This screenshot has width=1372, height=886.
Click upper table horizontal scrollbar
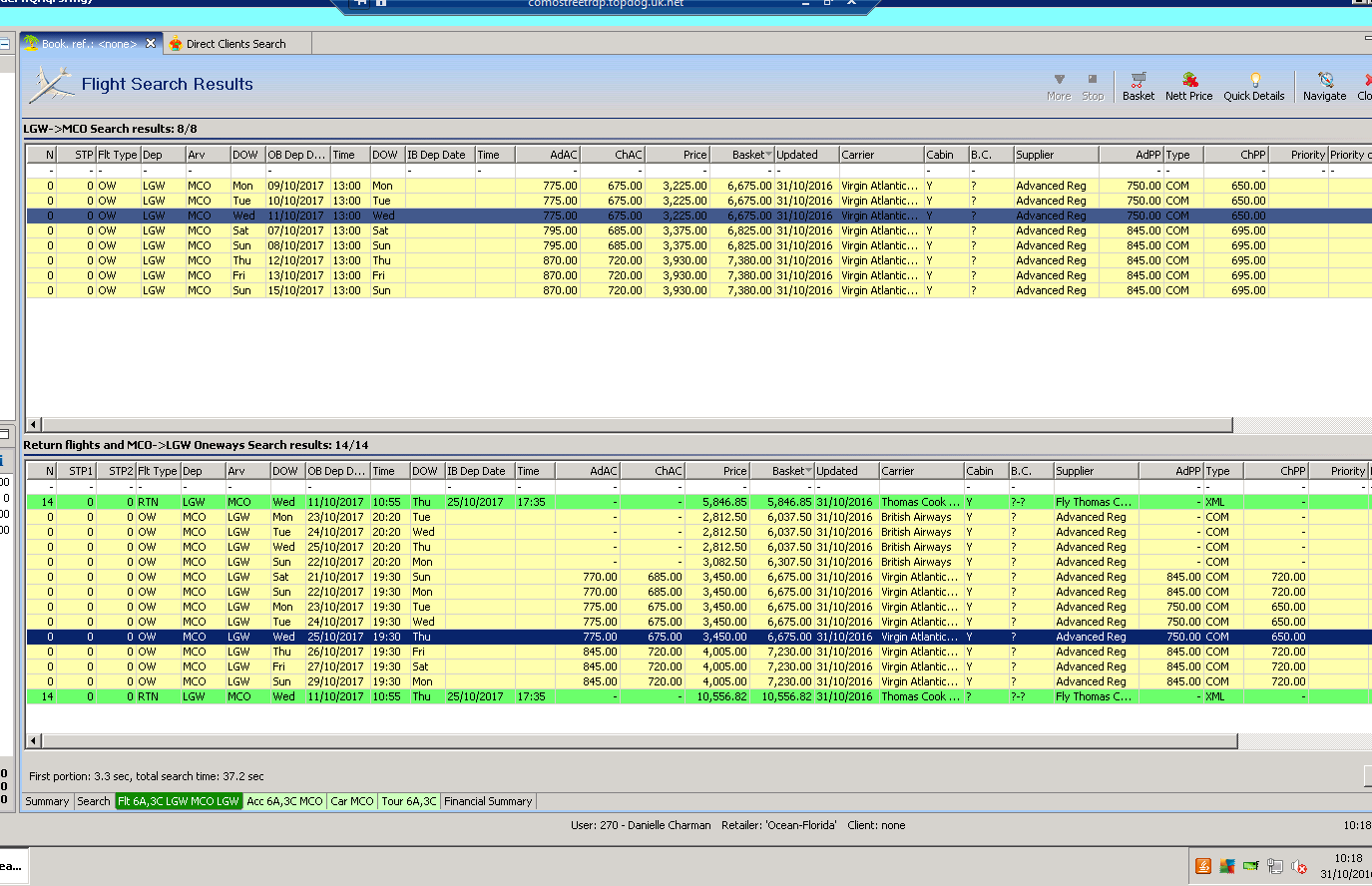click(x=639, y=424)
